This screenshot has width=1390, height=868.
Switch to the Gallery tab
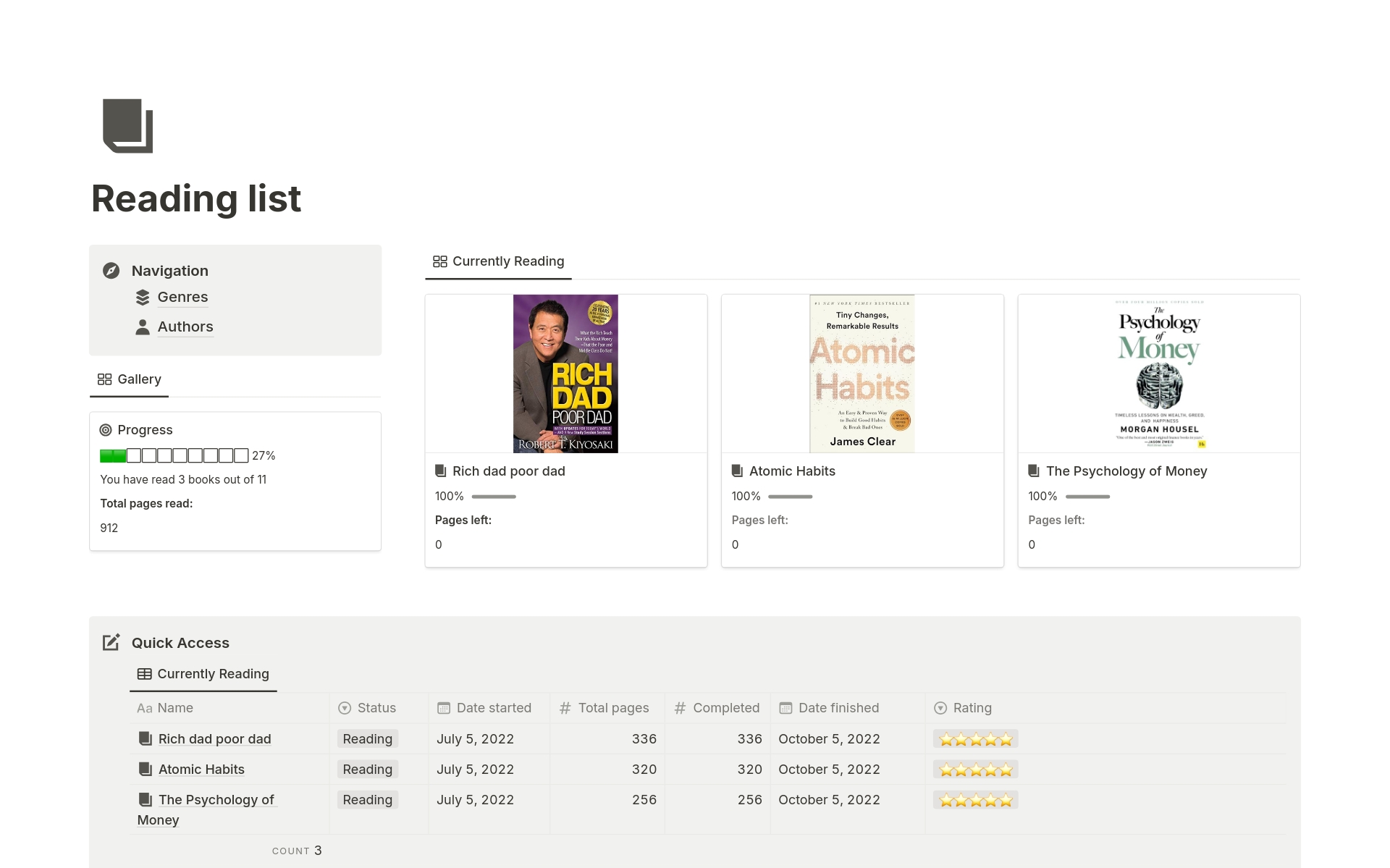click(130, 379)
